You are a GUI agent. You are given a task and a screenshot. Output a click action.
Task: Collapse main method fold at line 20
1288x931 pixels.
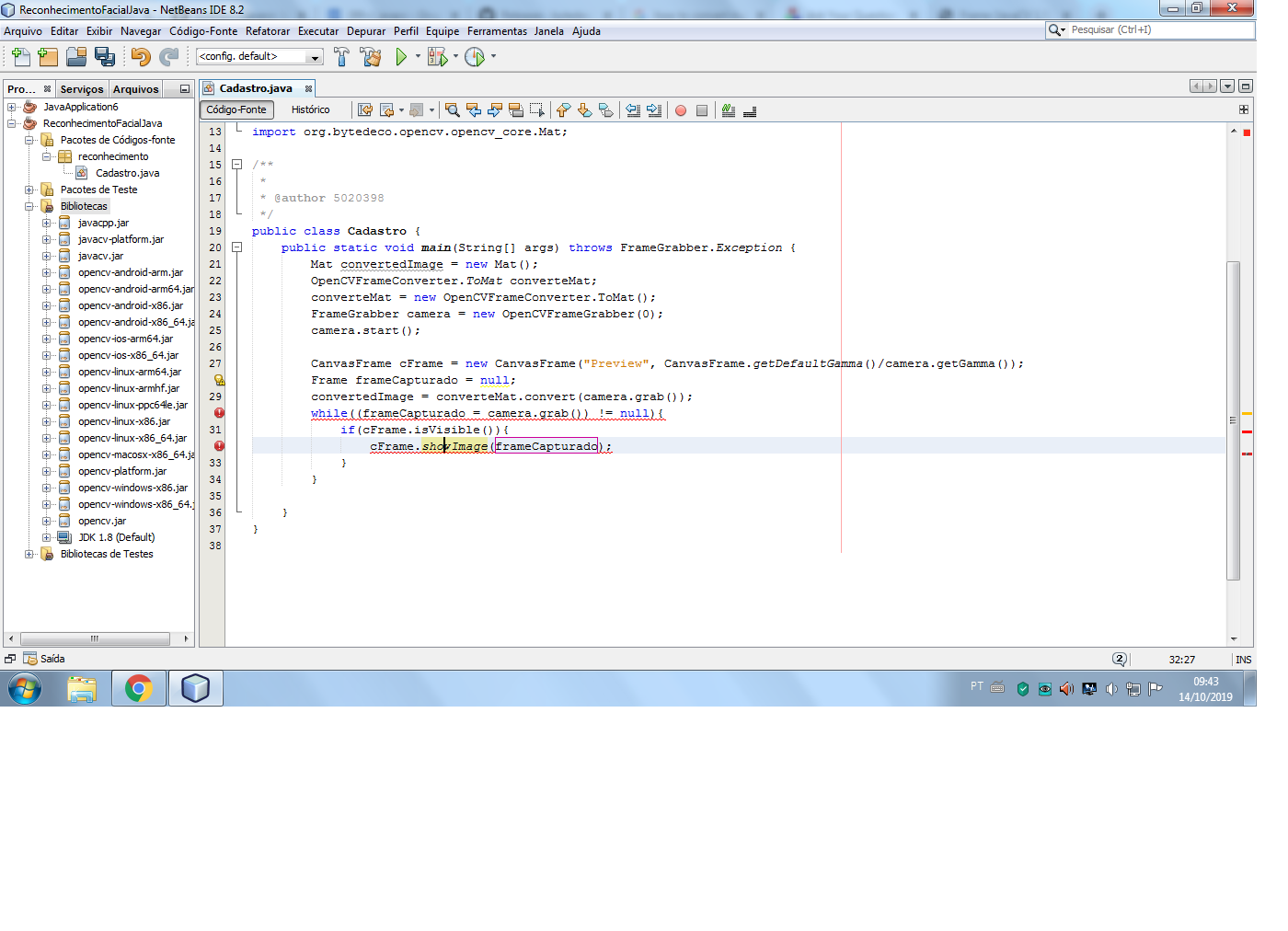point(236,247)
